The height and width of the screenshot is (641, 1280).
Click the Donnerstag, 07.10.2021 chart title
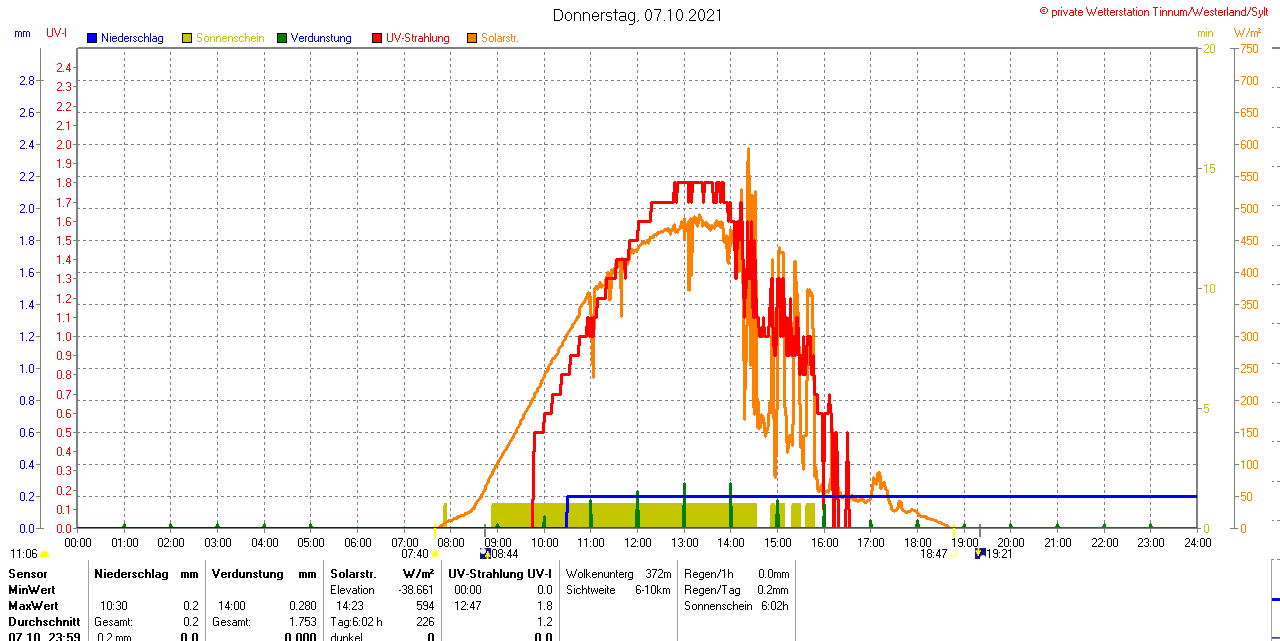(637, 15)
